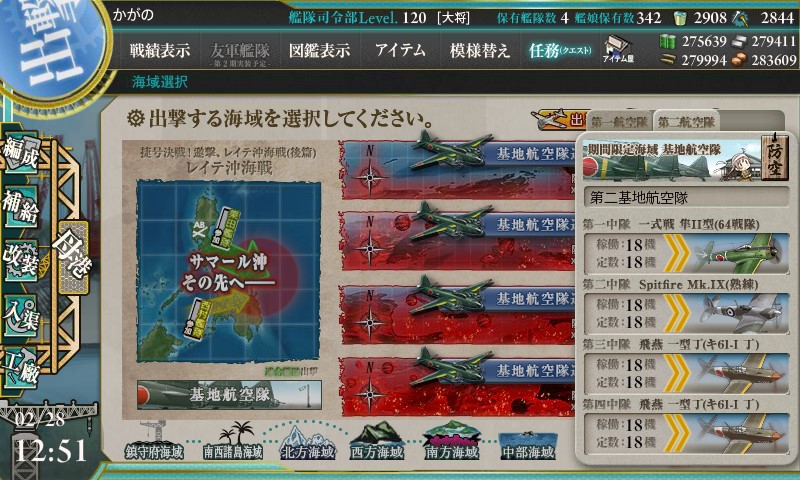Image resolution: width=800 pixels, height=480 pixels.
Task: Select the 南西諸島海域 sea area icon
Action: pyautogui.click(x=233, y=441)
